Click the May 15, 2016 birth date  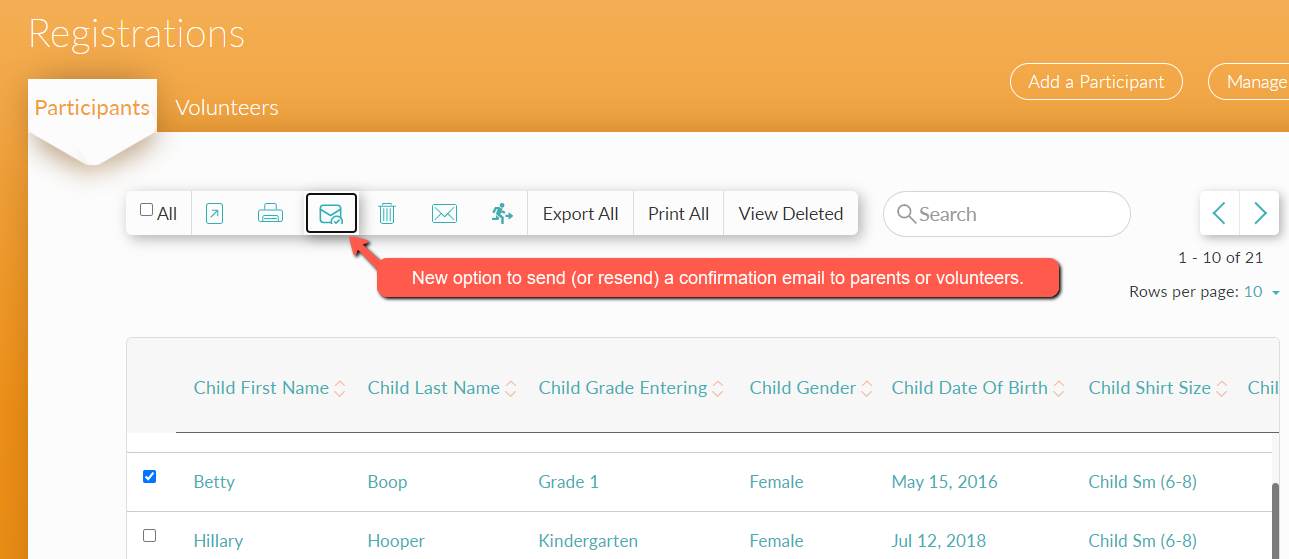(945, 482)
